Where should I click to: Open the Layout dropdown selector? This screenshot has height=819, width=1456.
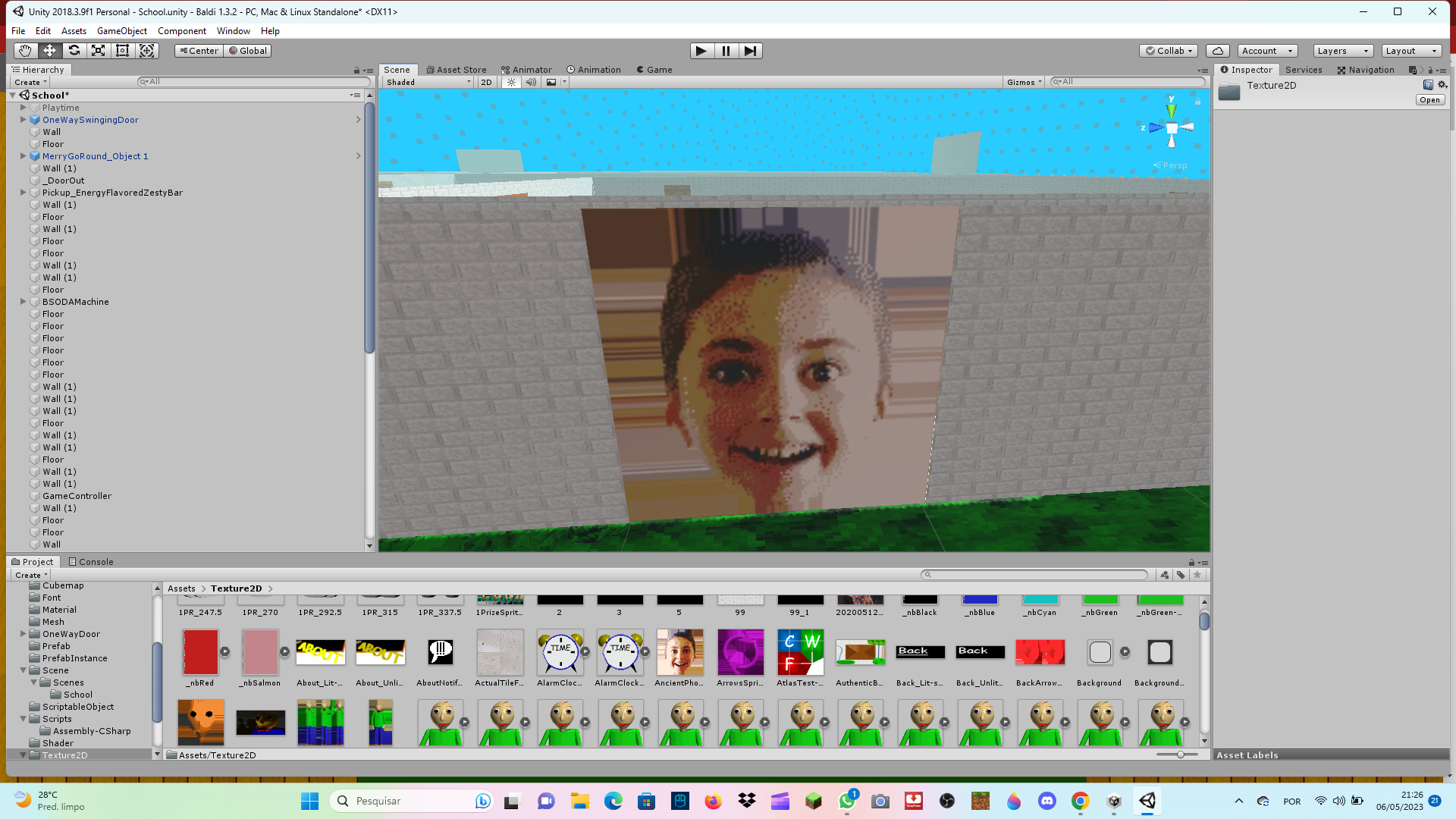1414,50
